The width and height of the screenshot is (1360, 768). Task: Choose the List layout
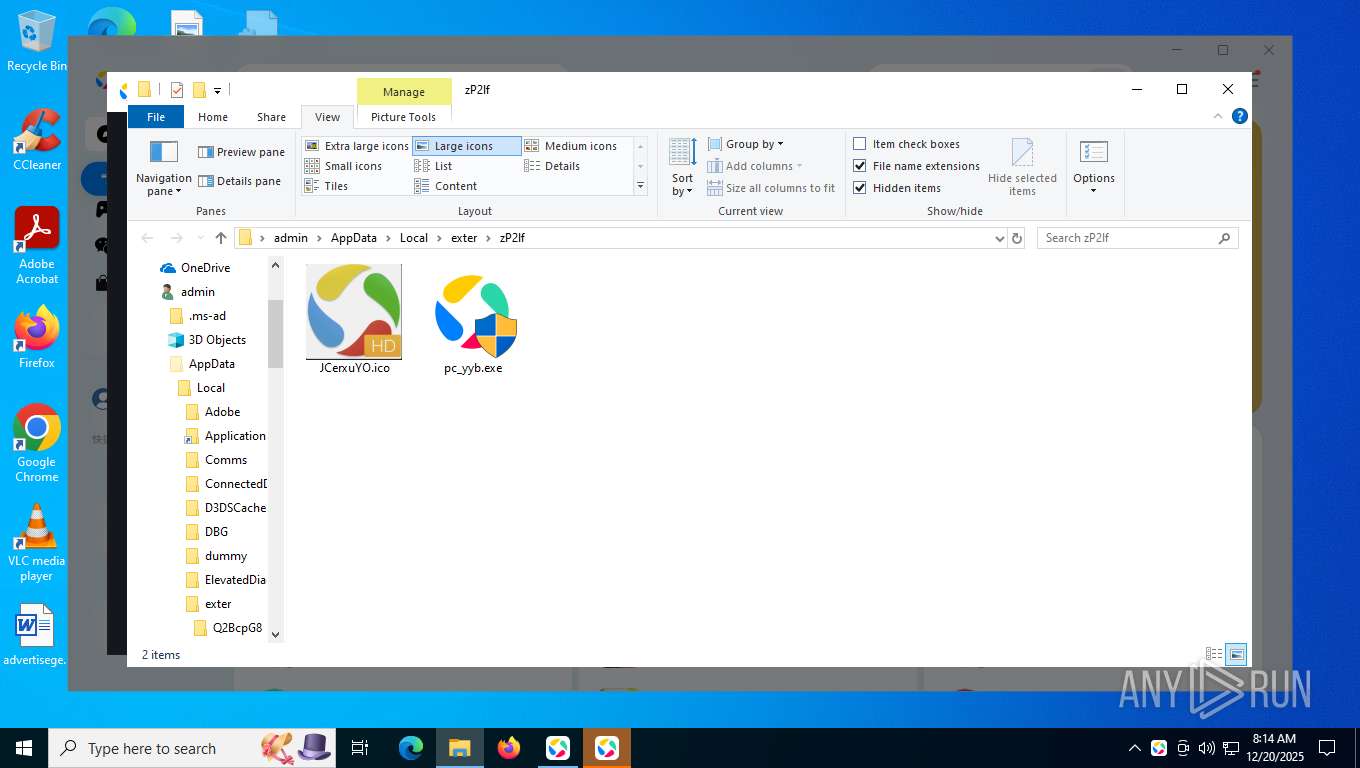[x=434, y=166]
